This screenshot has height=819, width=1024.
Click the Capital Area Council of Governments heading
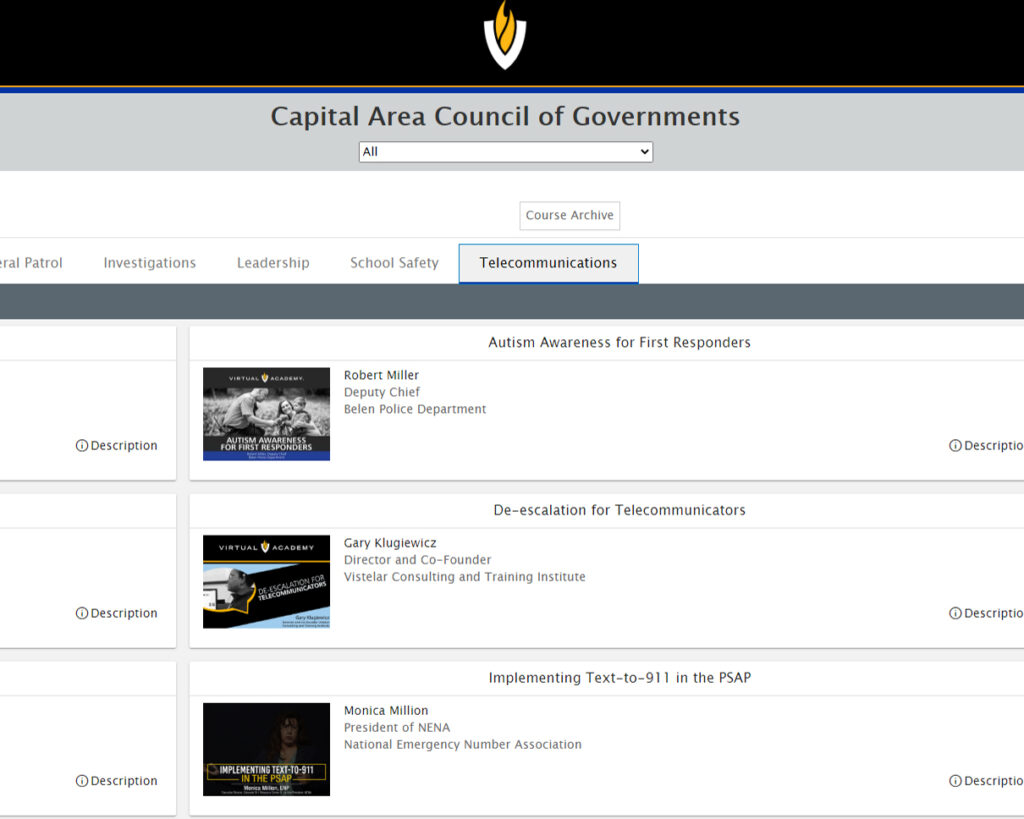(505, 116)
